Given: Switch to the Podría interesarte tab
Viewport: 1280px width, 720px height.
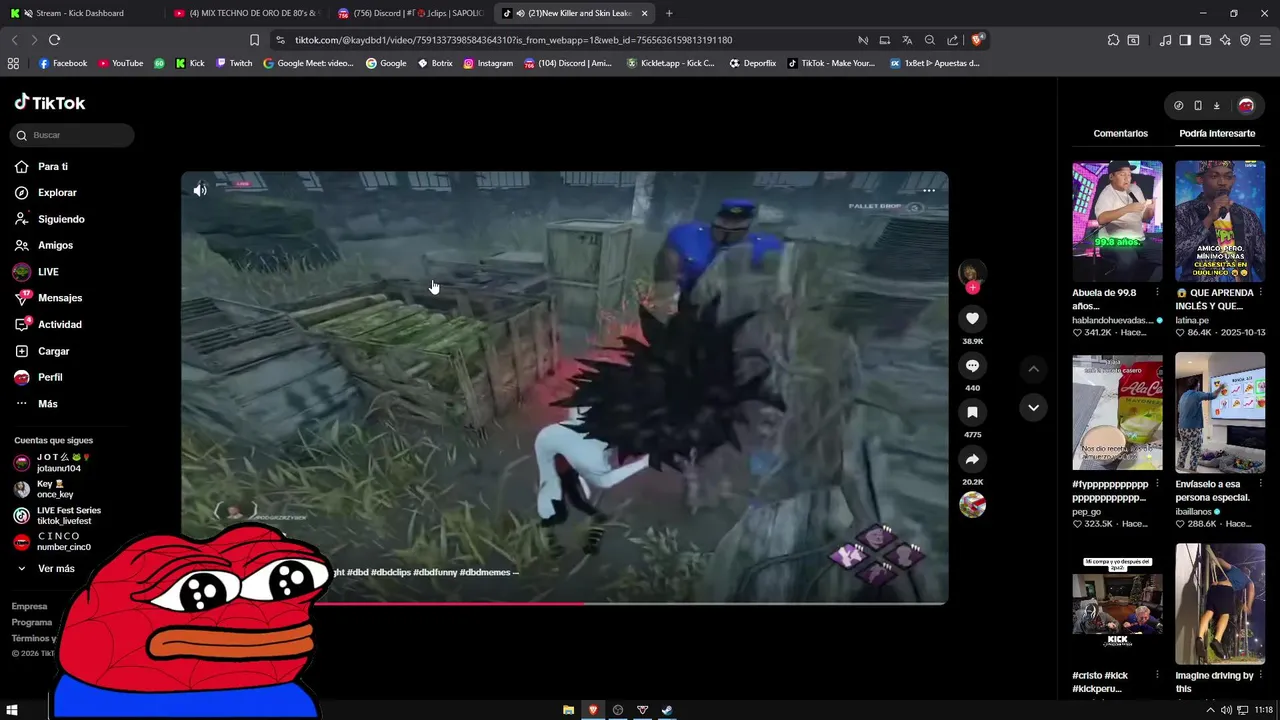Looking at the screenshot, I should point(1217,133).
